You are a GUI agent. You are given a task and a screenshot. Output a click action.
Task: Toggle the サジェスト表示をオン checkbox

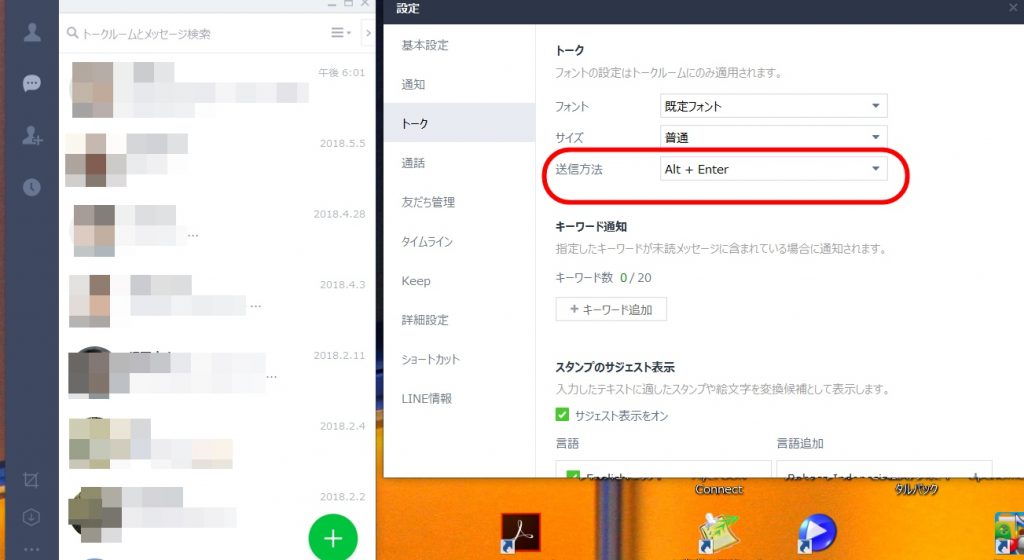(x=562, y=415)
